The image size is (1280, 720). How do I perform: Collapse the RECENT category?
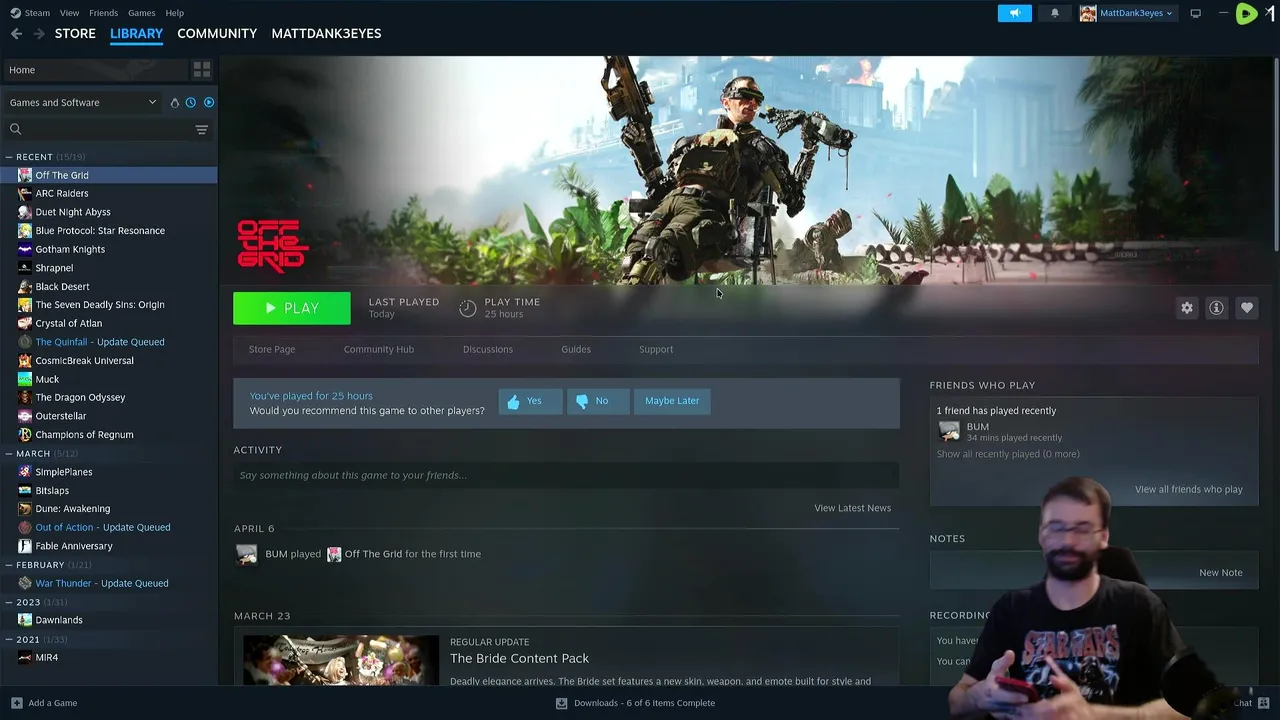coord(9,157)
